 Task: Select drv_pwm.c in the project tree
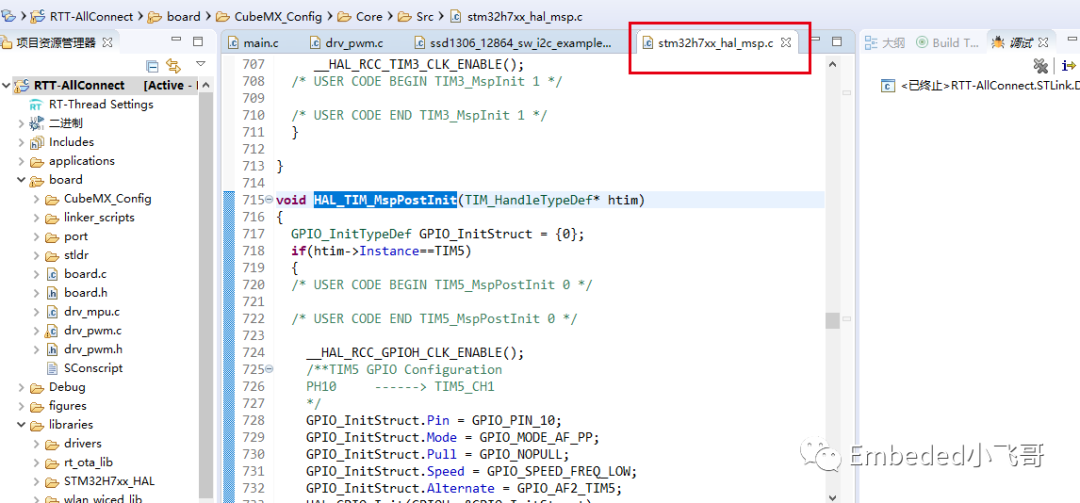pos(92,330)
